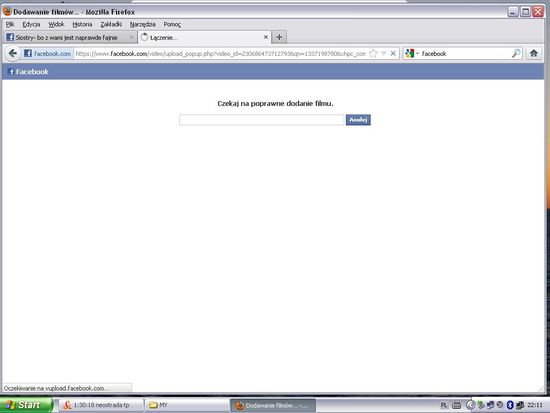Screen dimensions: 550x413
Task: Click status text 'Oczekiwanie na vupload.facebook.com...'
Action: 56,388
